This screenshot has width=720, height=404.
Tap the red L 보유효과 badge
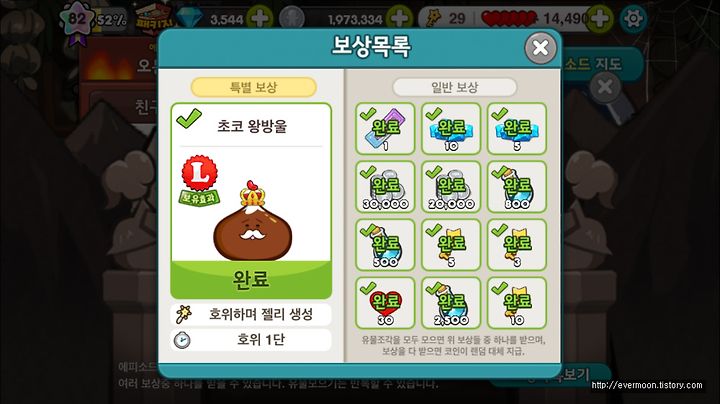click(x=199, y=181)
